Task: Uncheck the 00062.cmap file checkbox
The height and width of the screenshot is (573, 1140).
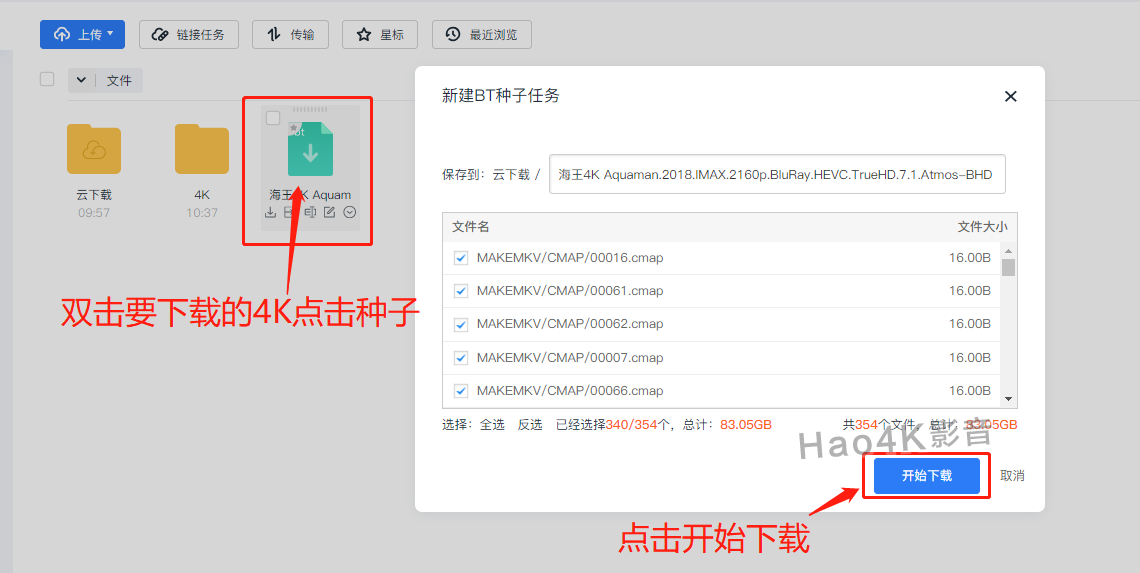Action: coord(461,324)
